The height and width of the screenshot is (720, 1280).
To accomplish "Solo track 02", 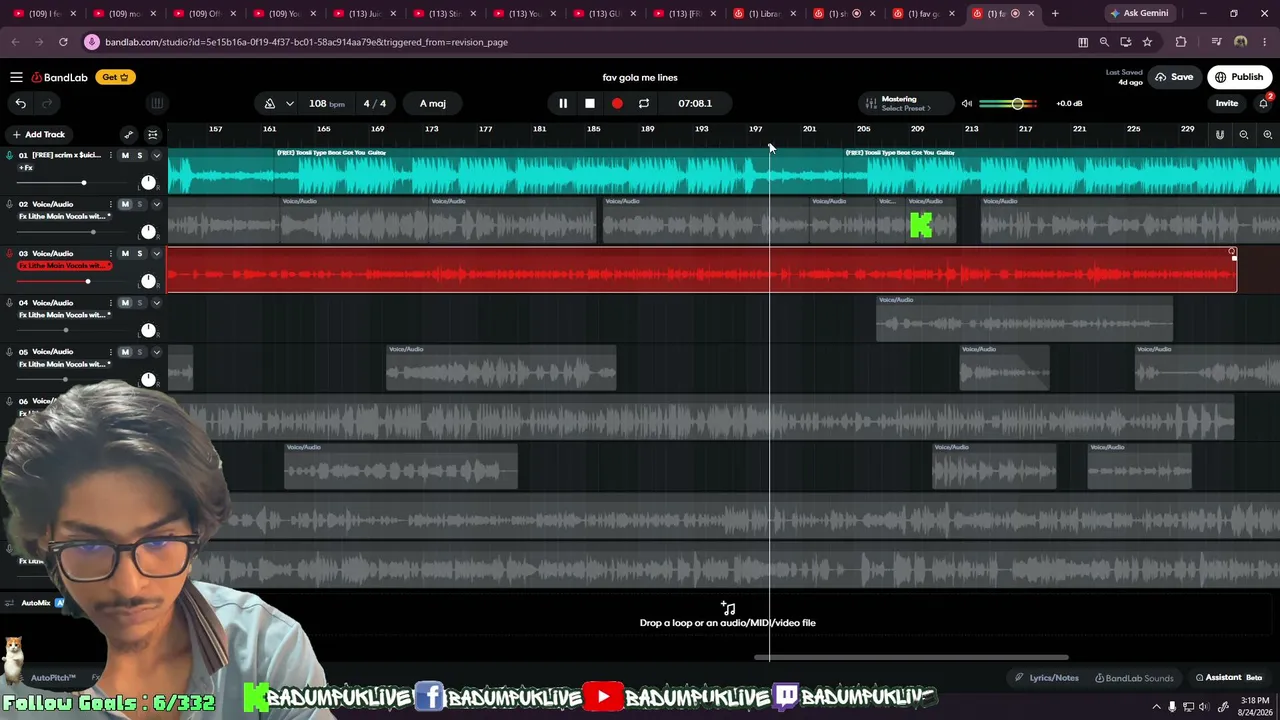I will coord(140,204).
